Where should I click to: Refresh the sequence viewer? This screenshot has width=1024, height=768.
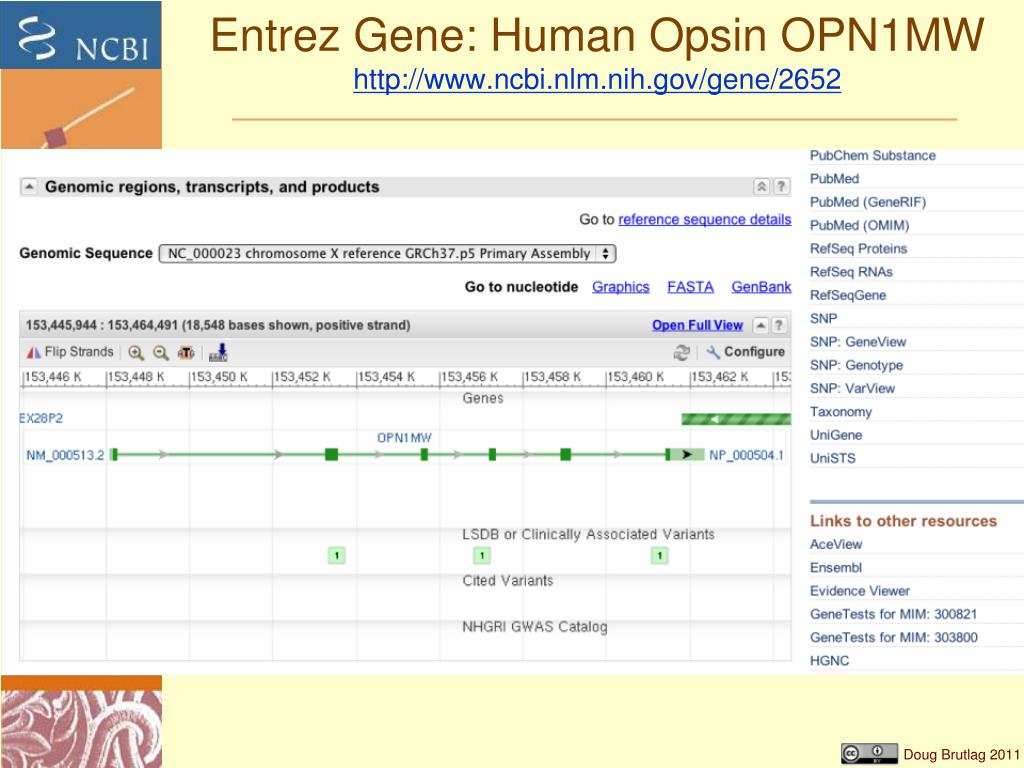click(682, 353)
